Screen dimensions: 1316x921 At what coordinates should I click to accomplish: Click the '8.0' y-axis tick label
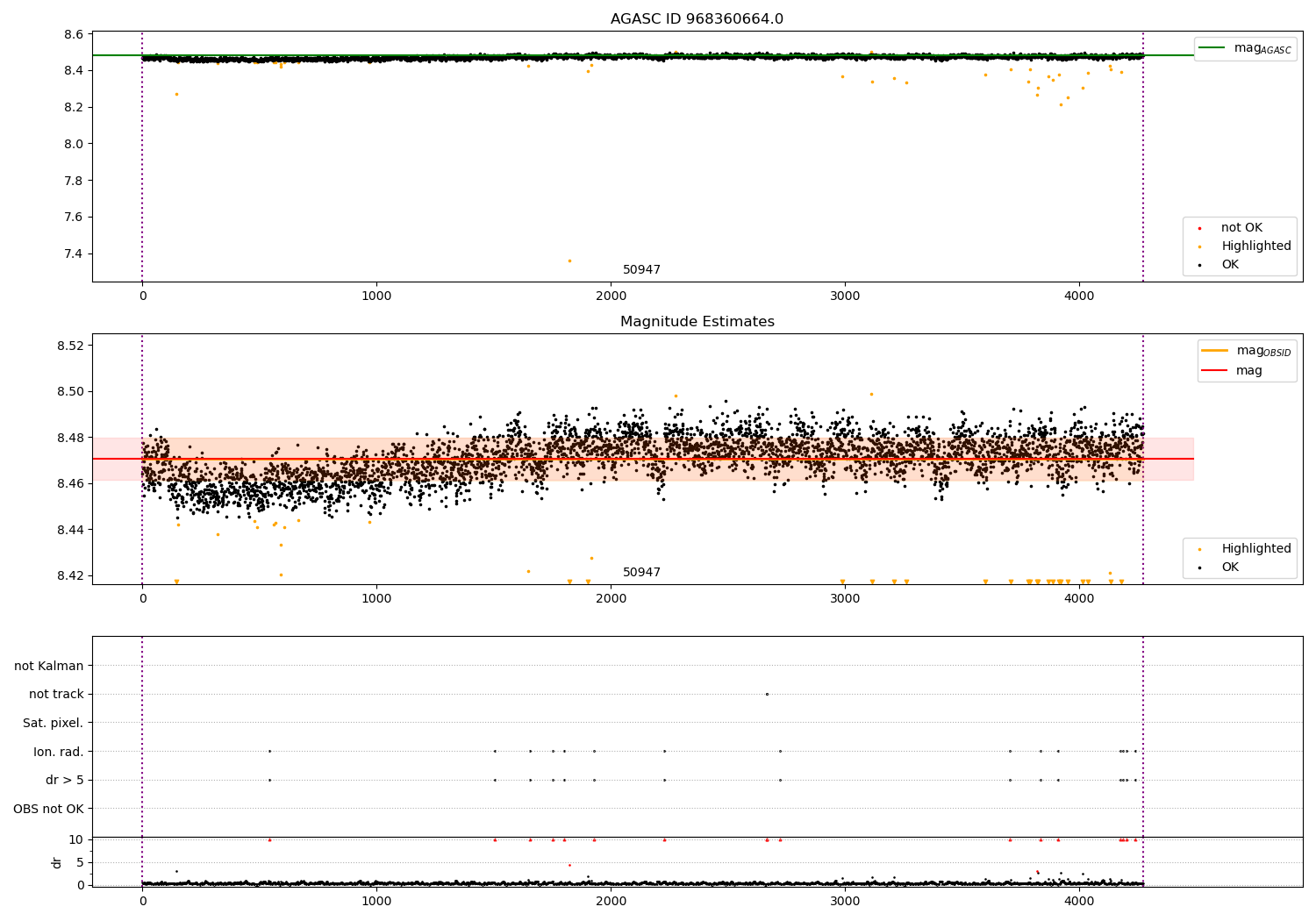click(x=74, y=144)
